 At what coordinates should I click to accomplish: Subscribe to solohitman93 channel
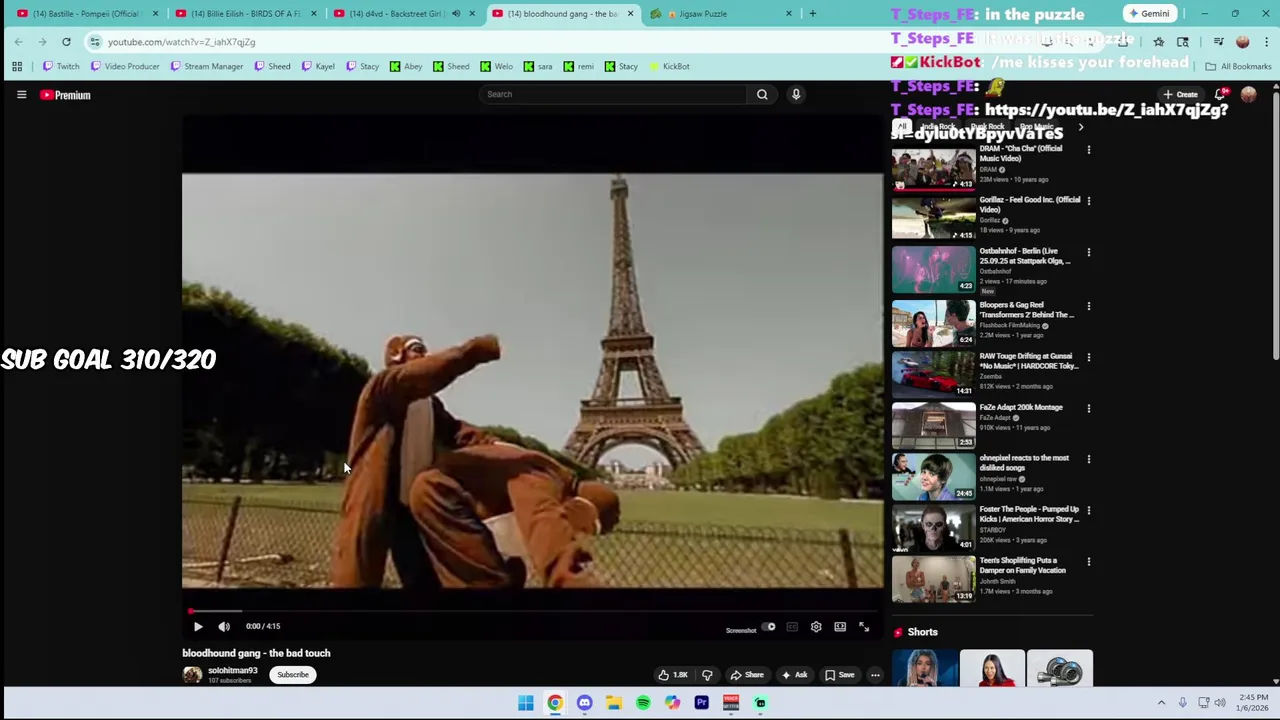tap(293, 675)
